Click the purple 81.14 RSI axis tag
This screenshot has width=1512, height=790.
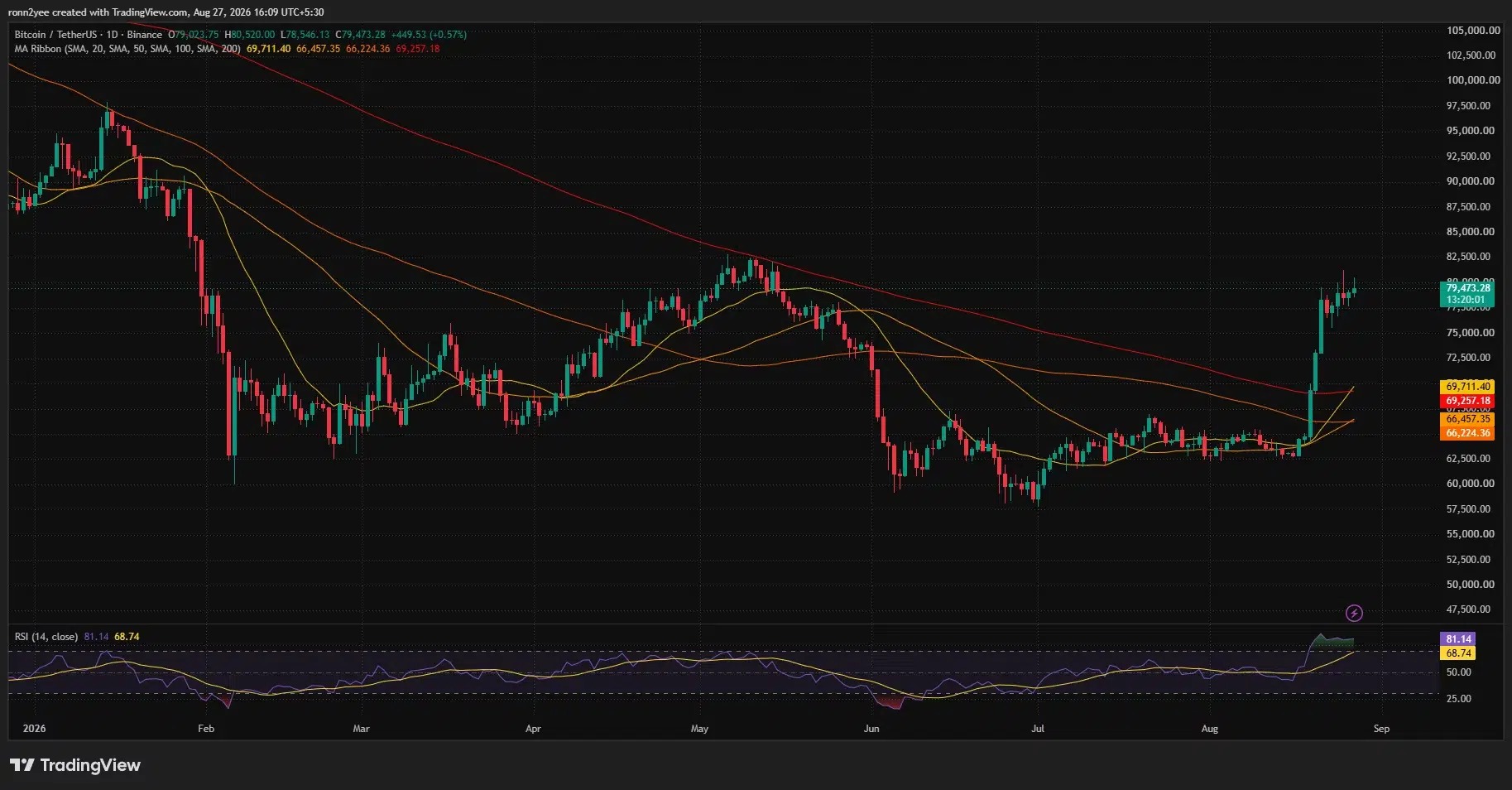1458,639
